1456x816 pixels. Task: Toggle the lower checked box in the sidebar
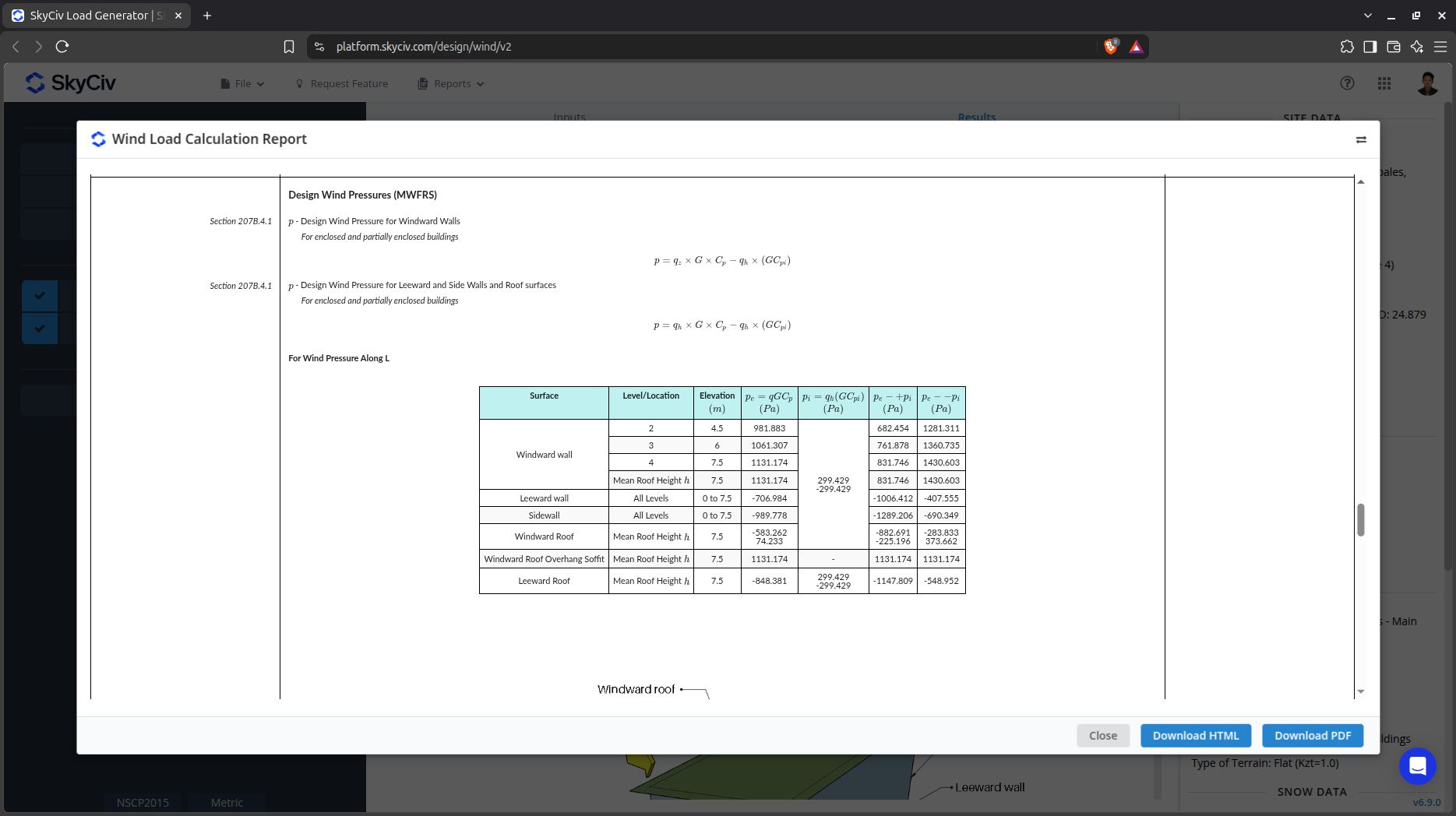[40, 329]
